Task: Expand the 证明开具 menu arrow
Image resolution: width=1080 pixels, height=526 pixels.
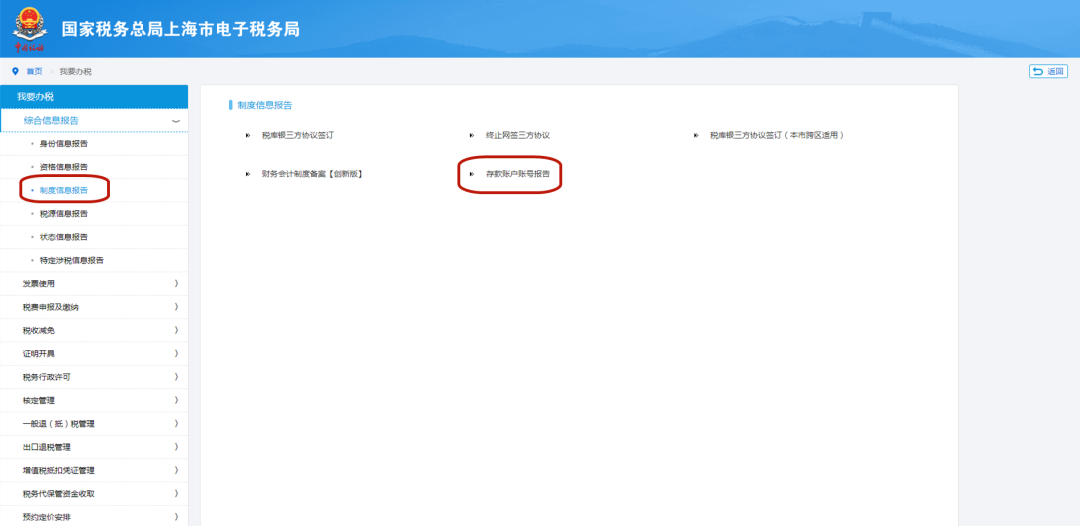Action: point(176,354)
